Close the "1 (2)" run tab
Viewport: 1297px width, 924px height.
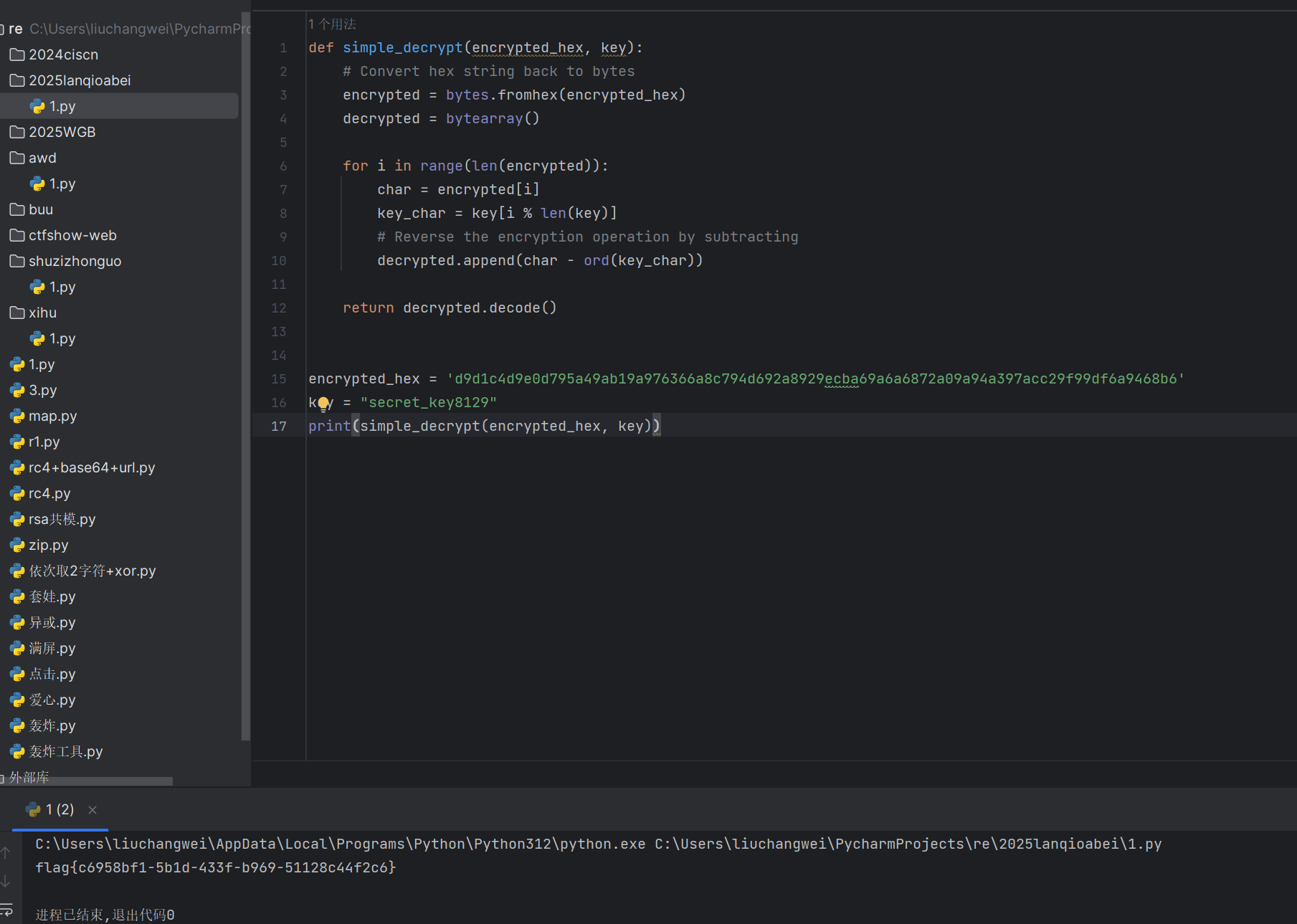pyautogui.click(x=92, y=810)
